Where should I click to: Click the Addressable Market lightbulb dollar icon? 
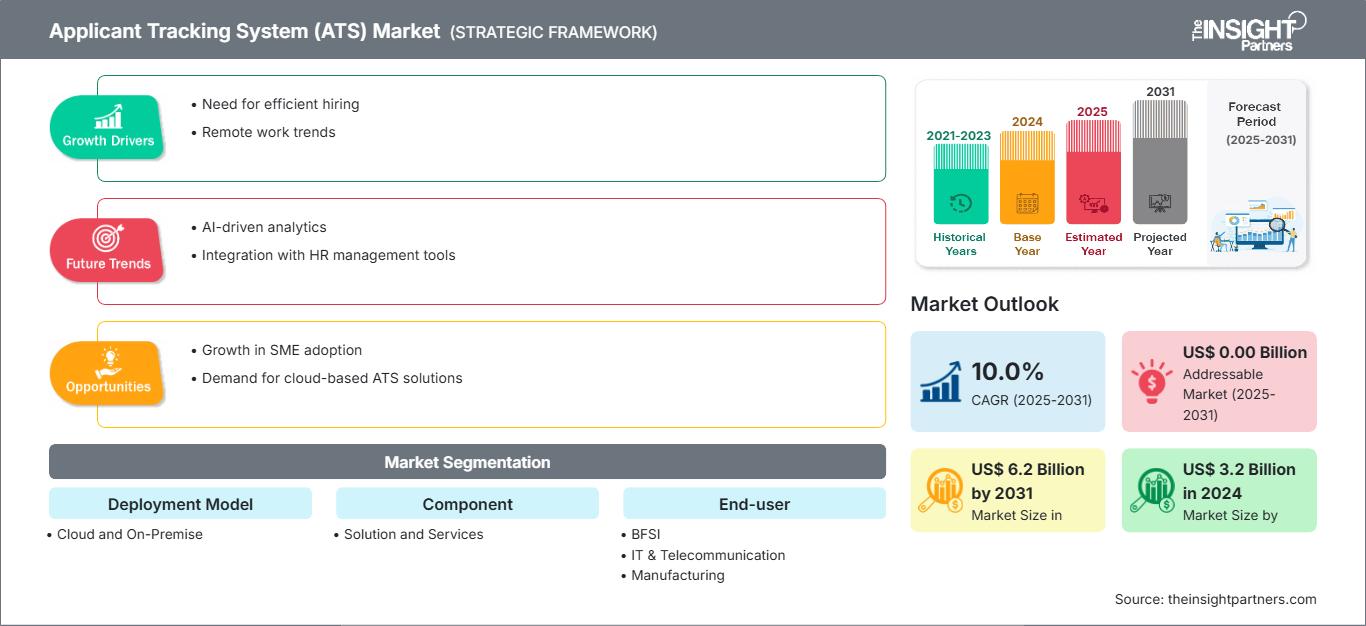(x=1151, y=381)
